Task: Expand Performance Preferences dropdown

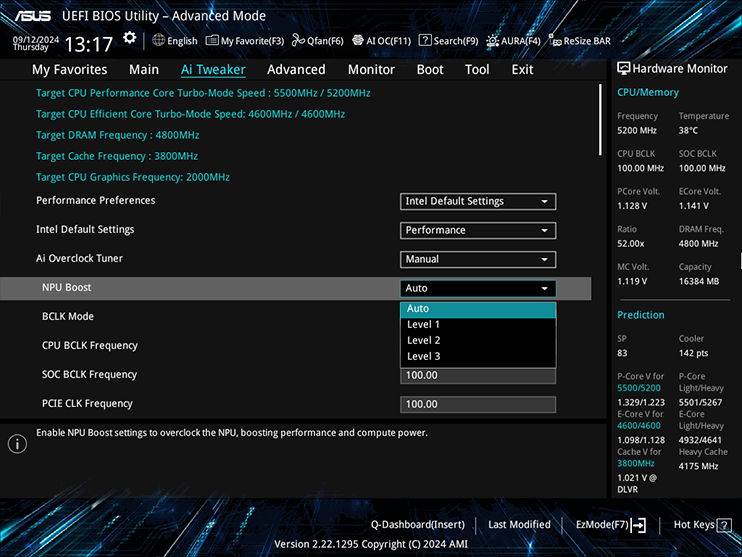Action: click(477, 201)
